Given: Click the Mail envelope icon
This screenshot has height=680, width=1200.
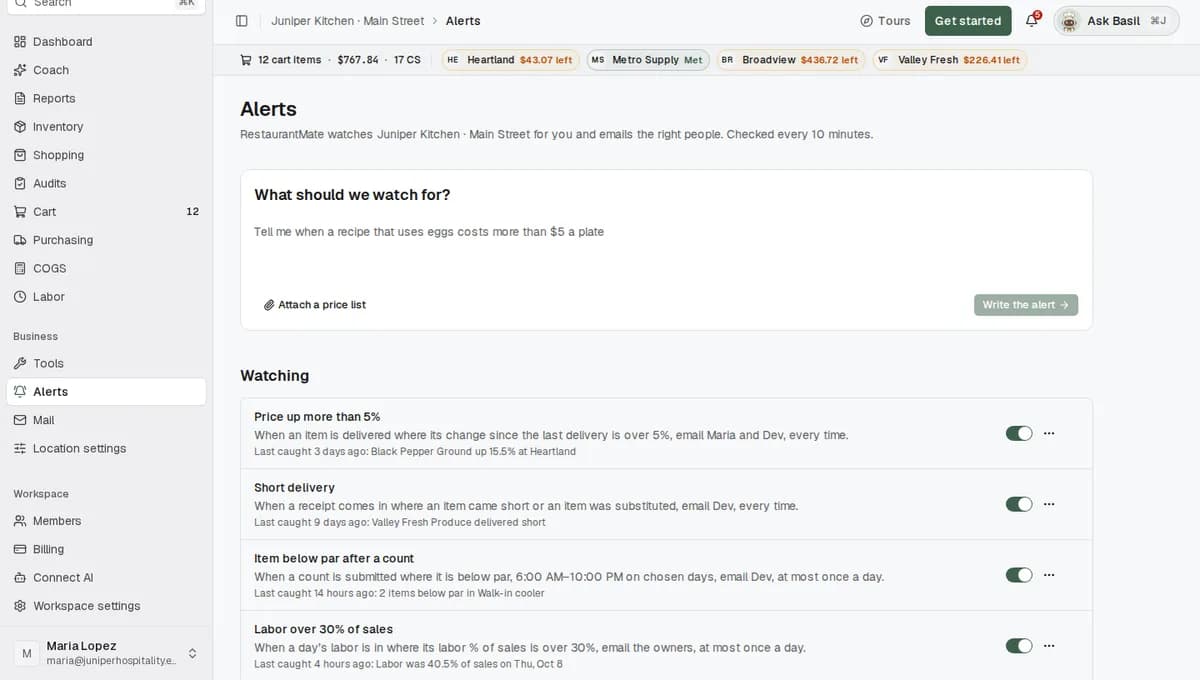Looking at the screenshot, I should (x=20, y=420).
